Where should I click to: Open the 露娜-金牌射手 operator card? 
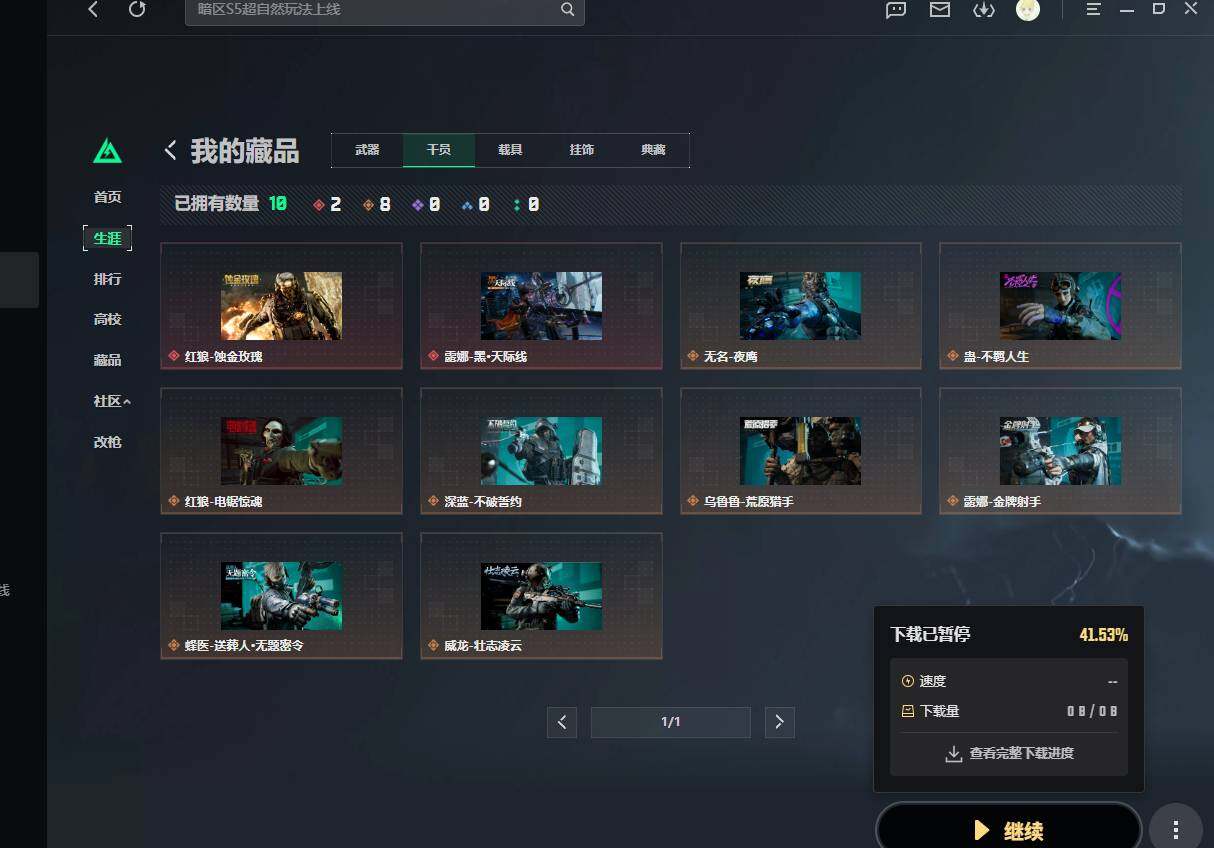click(1060, 451)
